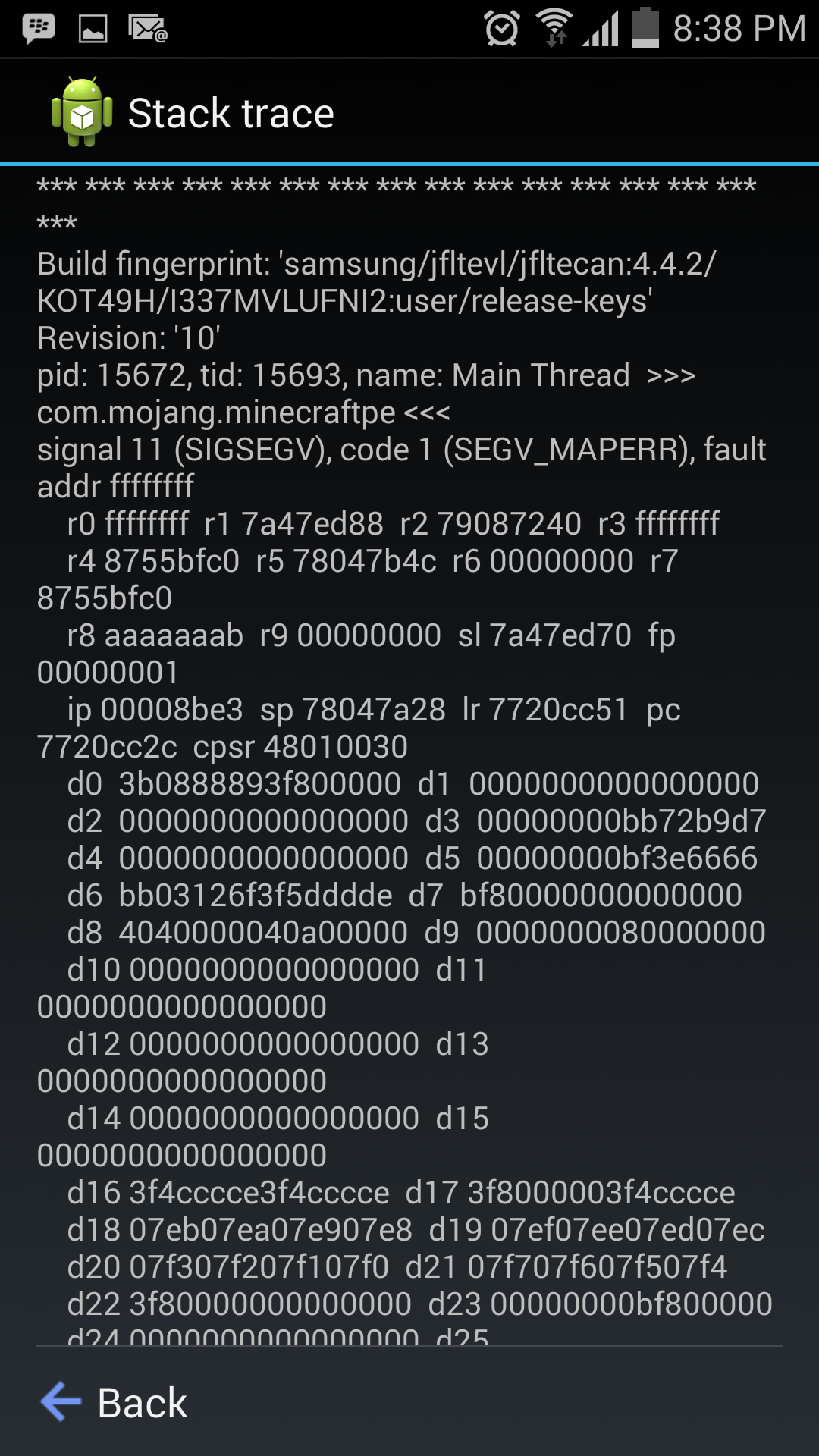This screenshot has height=1456, width=819.
Task: Tap the com.mojang.minecraftpe package text
Action: pos(217,413)
